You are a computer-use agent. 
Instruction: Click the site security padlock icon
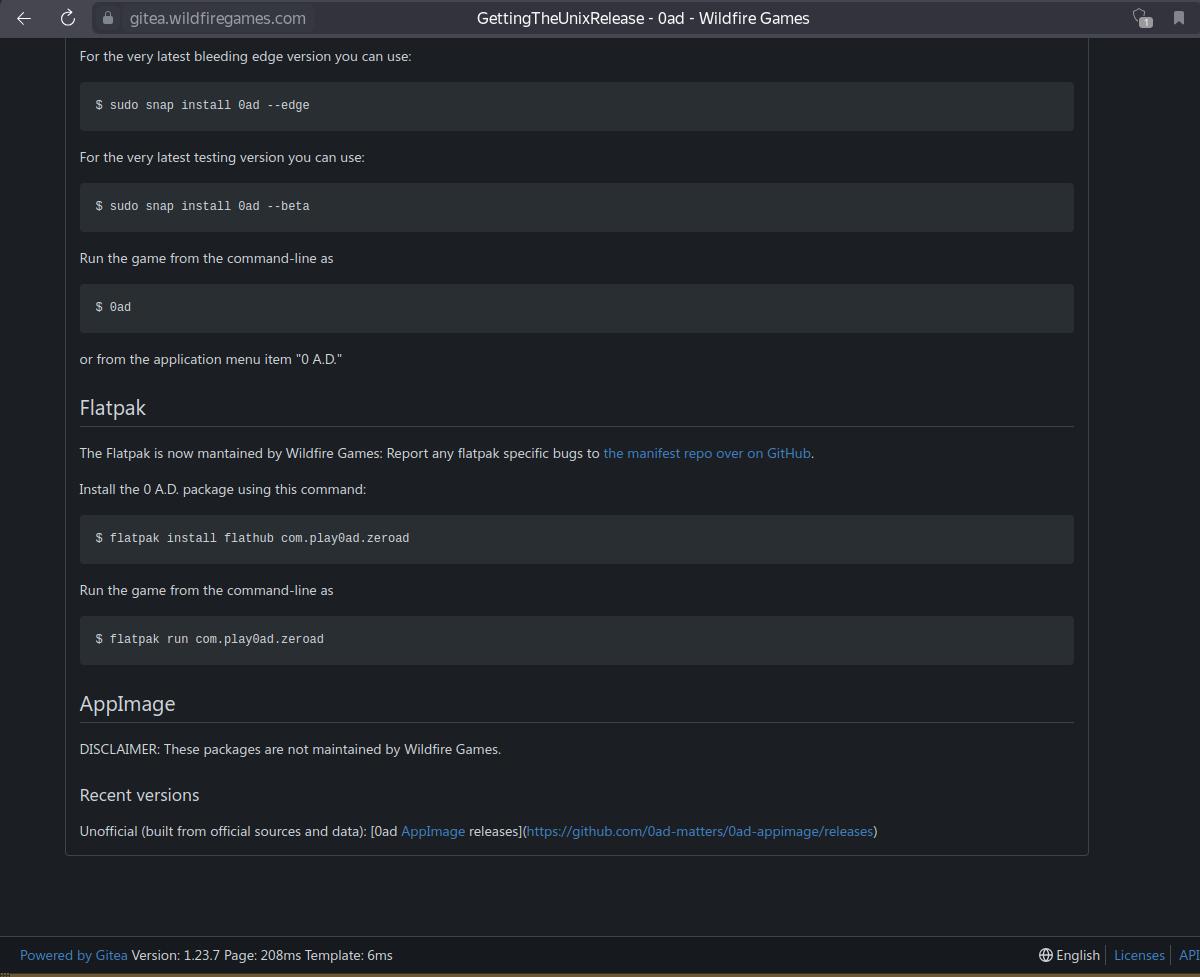(x=108, y=18)
